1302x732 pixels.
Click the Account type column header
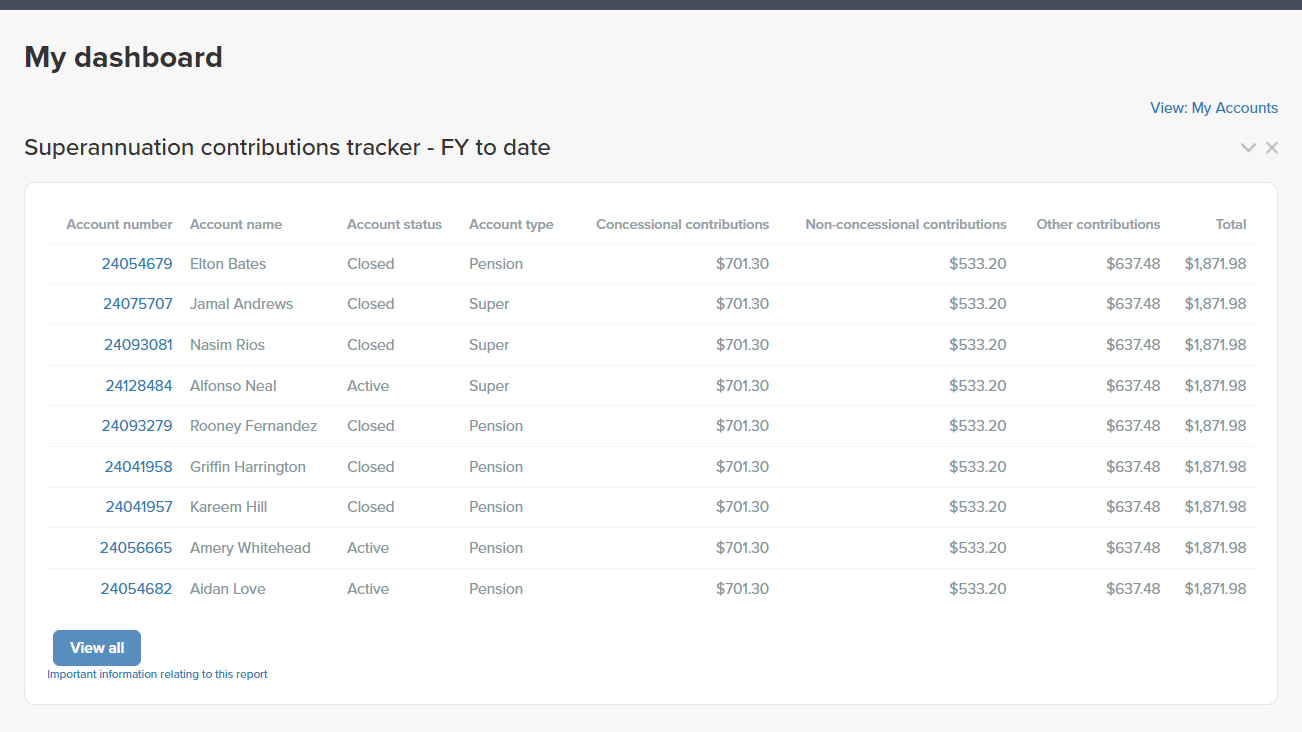pyautogui.click(x=511, y=225)
